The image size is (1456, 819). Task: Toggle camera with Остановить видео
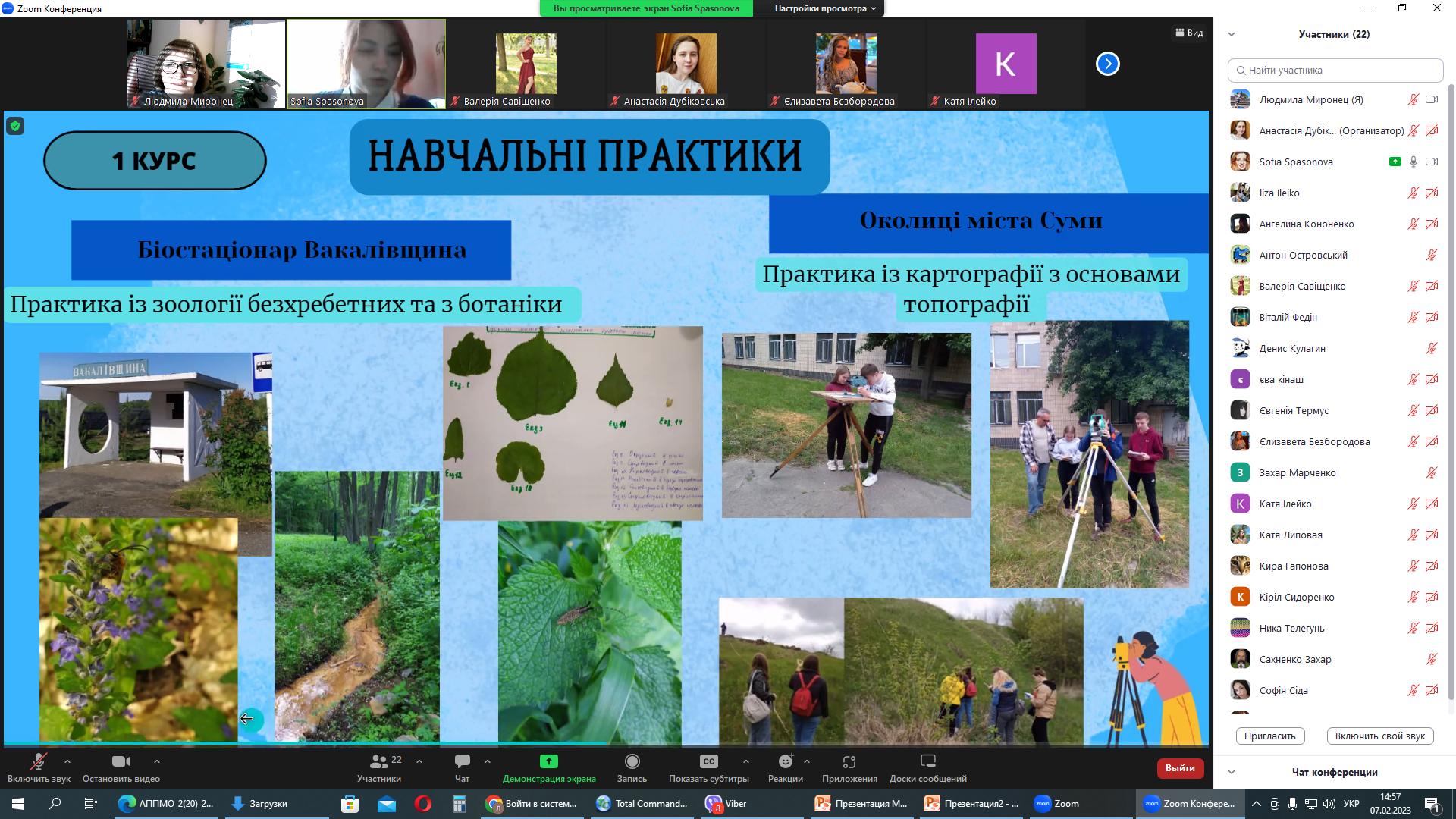point(121,761)
